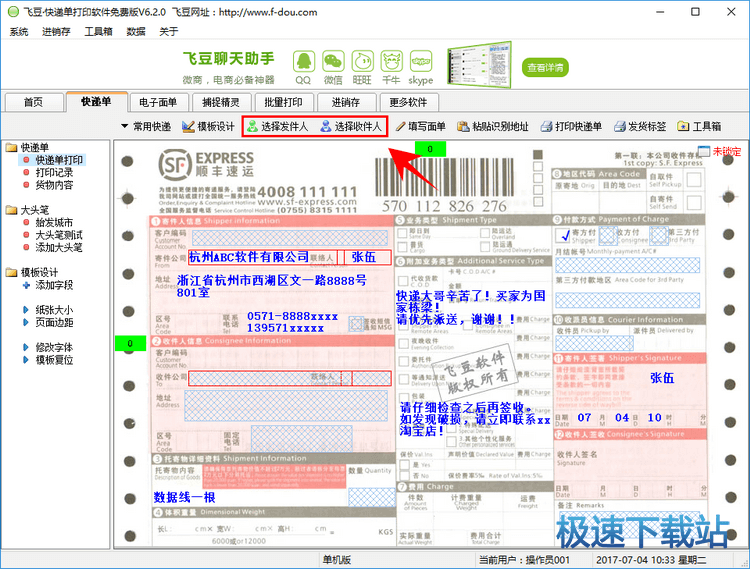Select the courier note 快递大哥辛苦了
Image resolution: width=750 pixels, height=569 pixels.
click(x=471, y=307)
